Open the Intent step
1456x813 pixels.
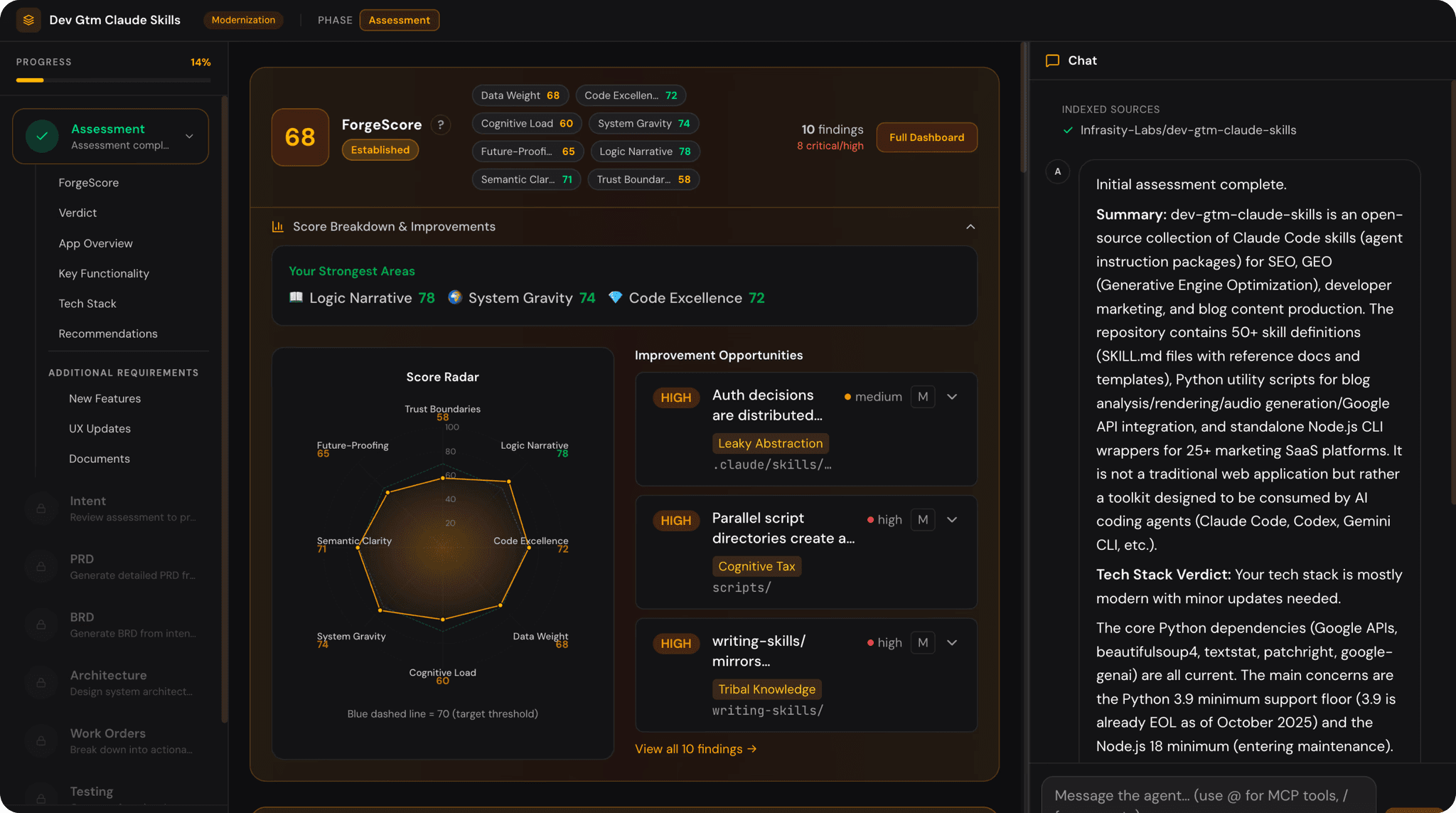(x=114, y=509)
